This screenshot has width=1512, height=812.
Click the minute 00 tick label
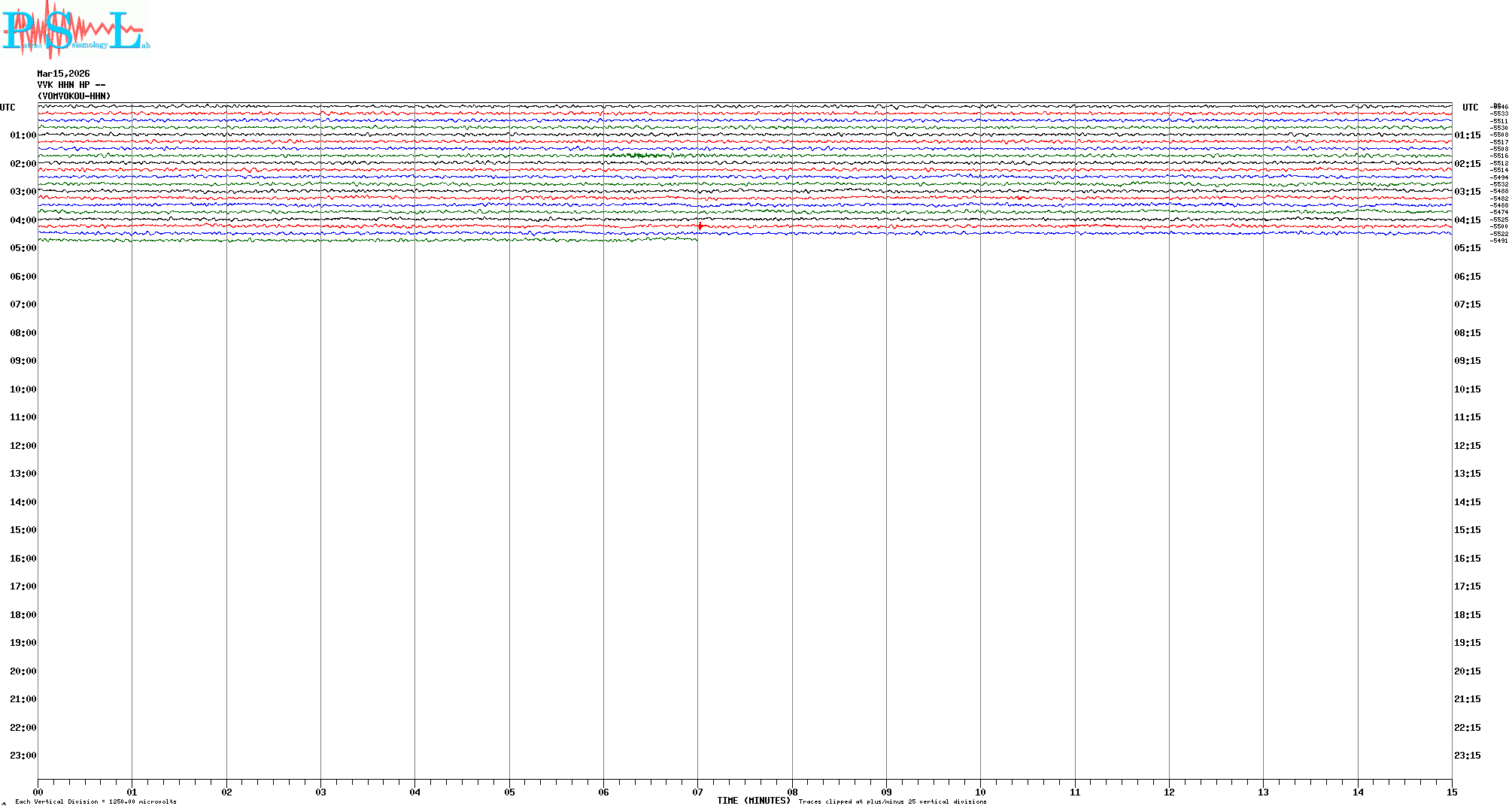click(x=38, y=792)
